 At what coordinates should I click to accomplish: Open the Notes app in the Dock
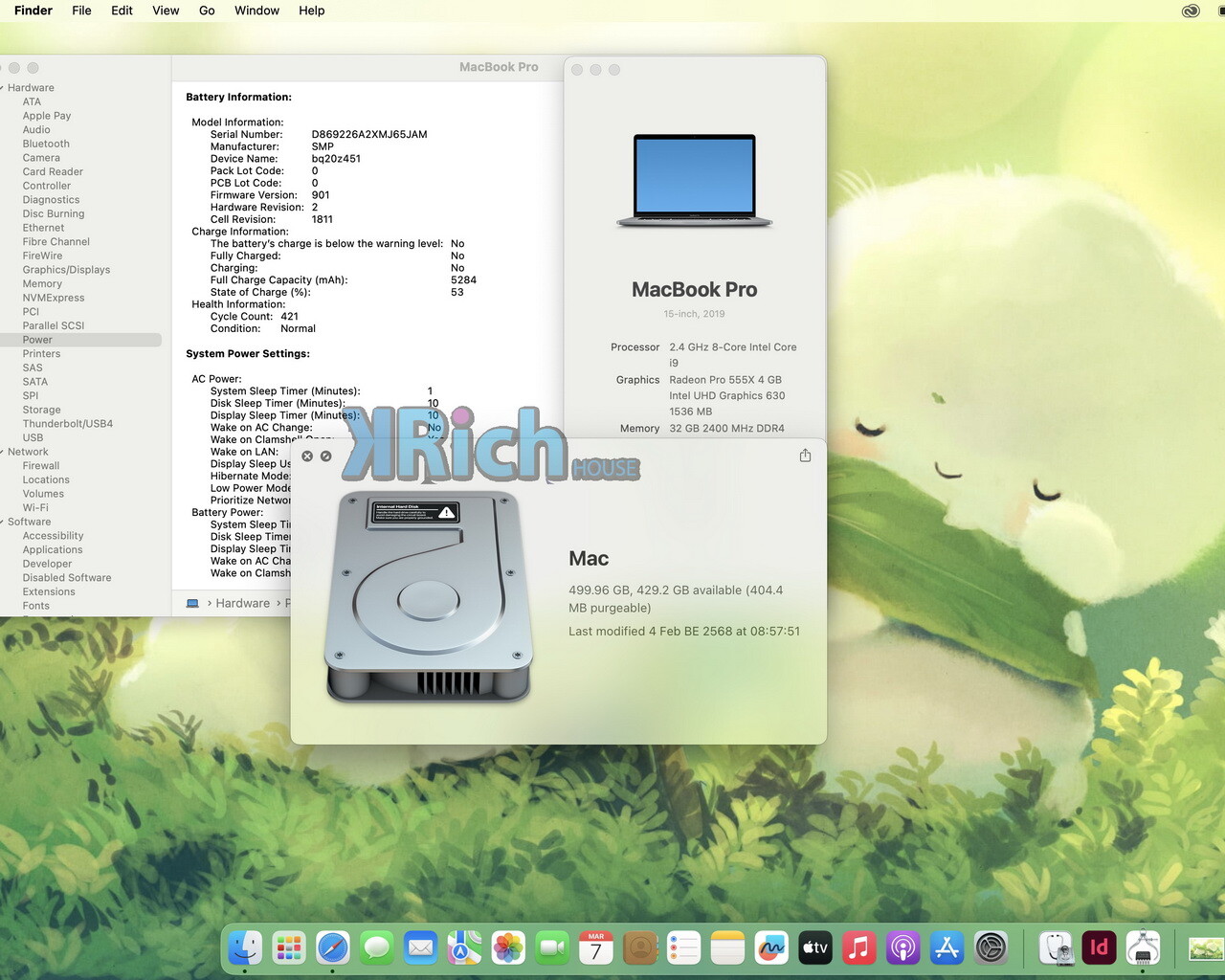727,947
